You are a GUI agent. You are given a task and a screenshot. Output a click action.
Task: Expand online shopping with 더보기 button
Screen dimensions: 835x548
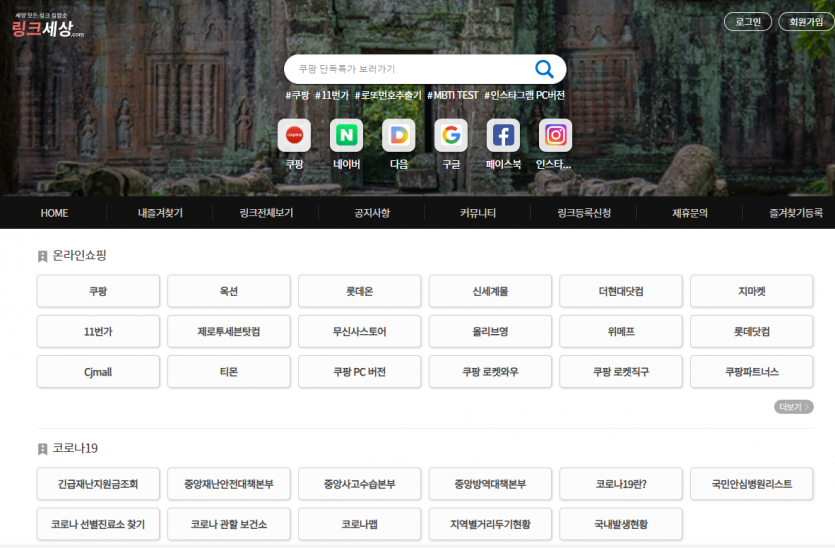(793, 407)
